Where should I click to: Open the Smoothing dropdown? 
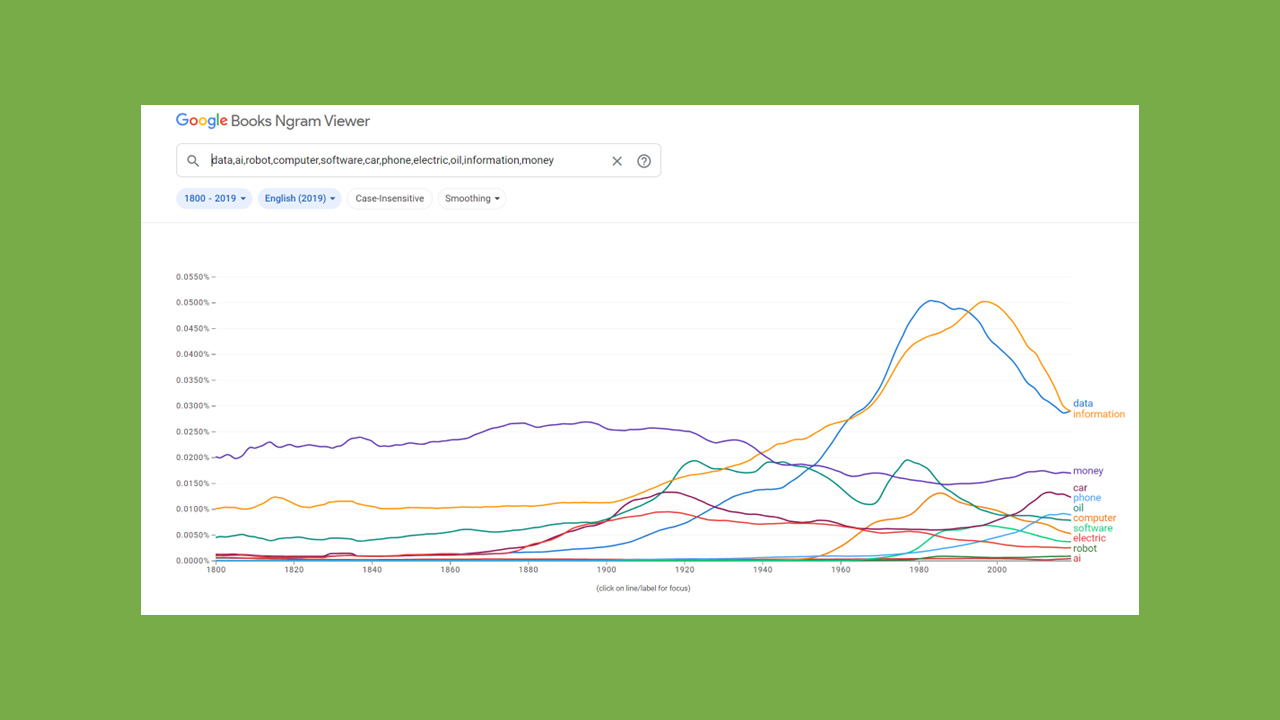472,199
